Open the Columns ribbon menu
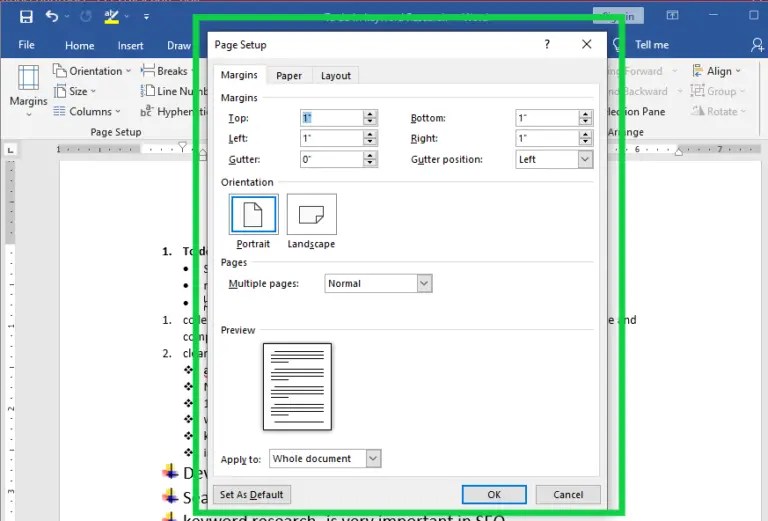 tap(87, 111)
